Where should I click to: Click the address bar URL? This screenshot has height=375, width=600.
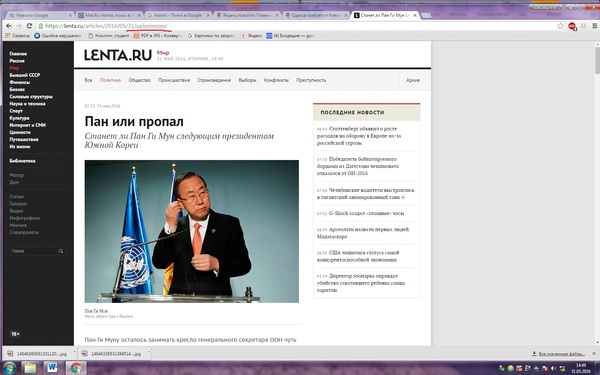106,26
